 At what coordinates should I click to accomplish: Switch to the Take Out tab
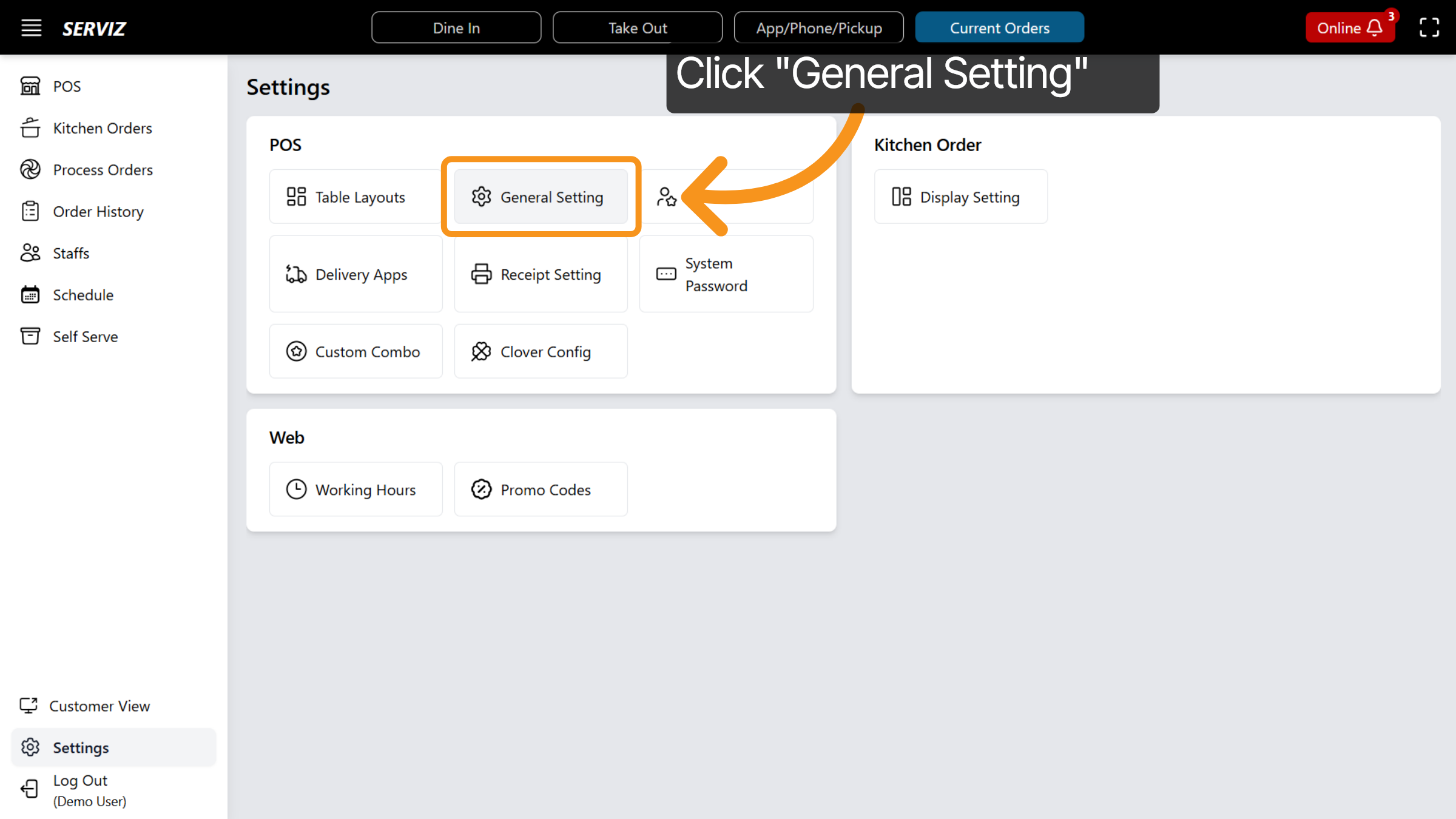[x=637, y=27]
